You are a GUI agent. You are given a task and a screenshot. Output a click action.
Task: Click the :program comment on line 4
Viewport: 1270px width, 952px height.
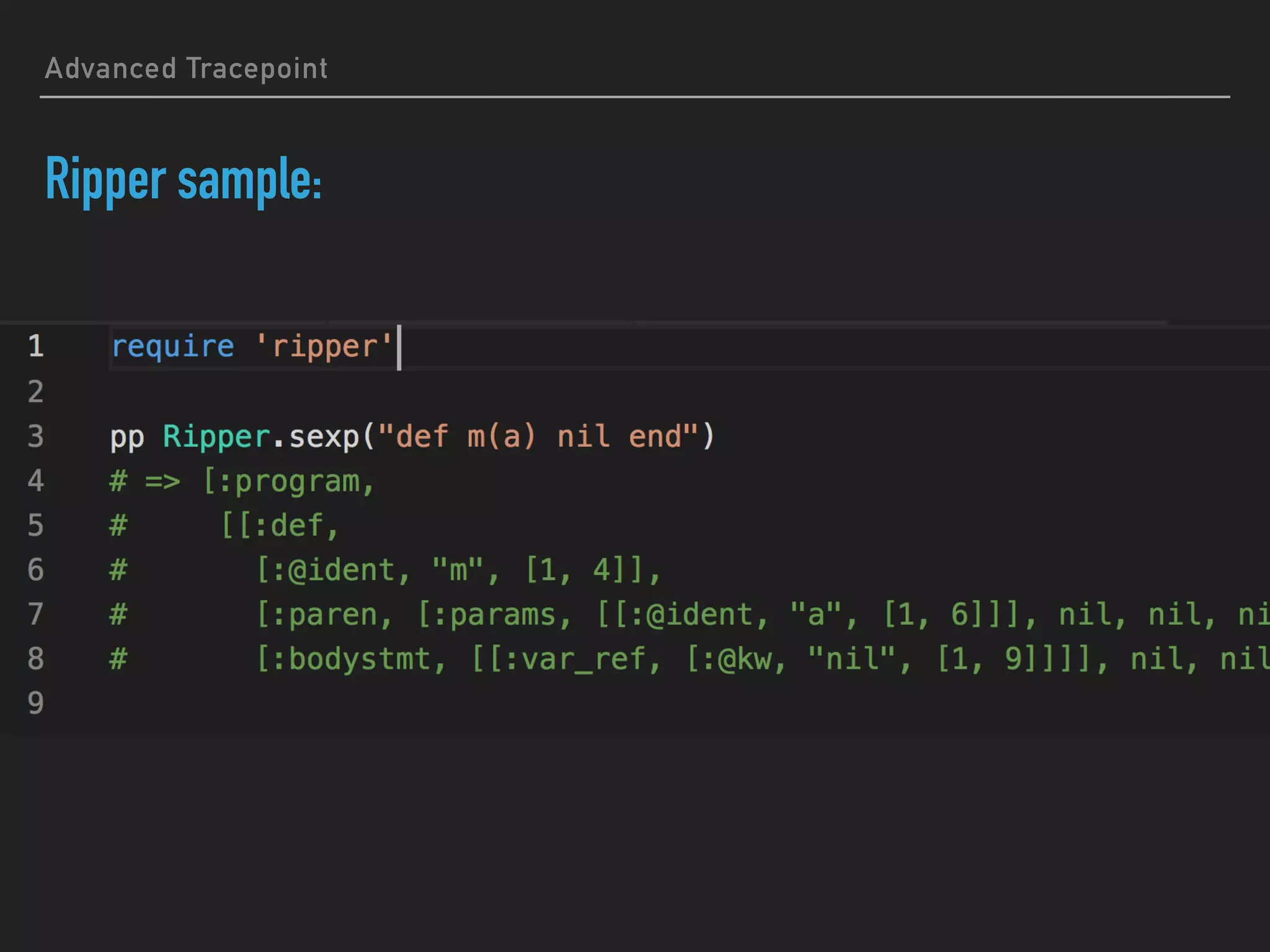(x=289, y=482)
